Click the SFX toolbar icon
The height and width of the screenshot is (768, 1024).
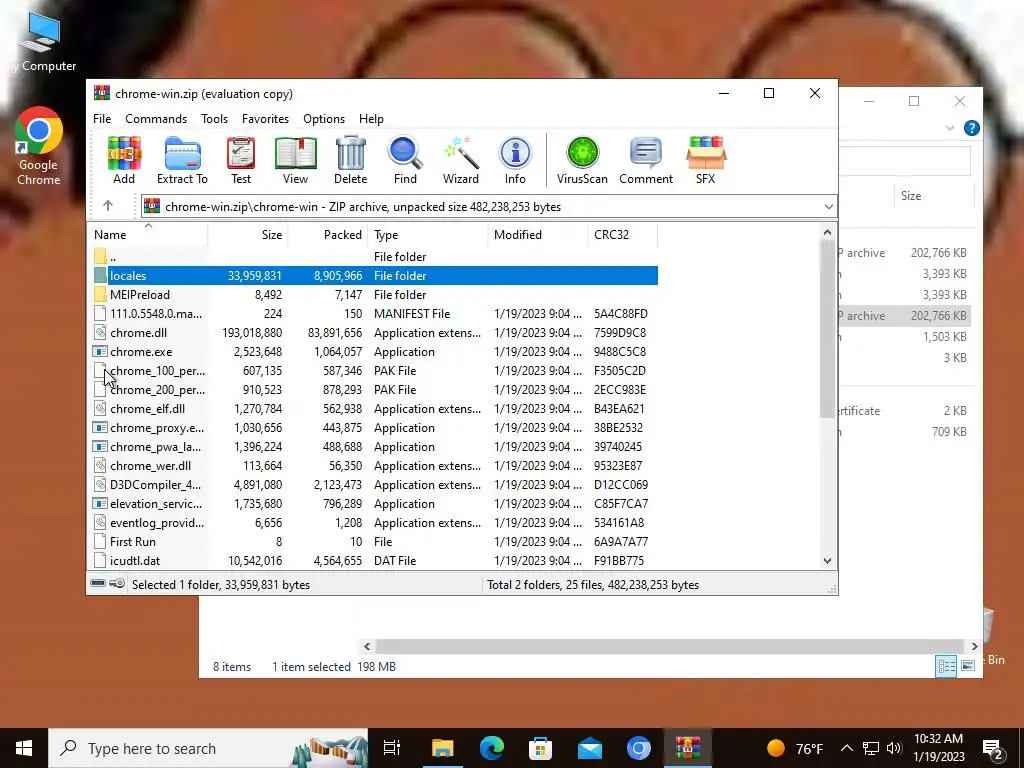click(x=705, y=160)
